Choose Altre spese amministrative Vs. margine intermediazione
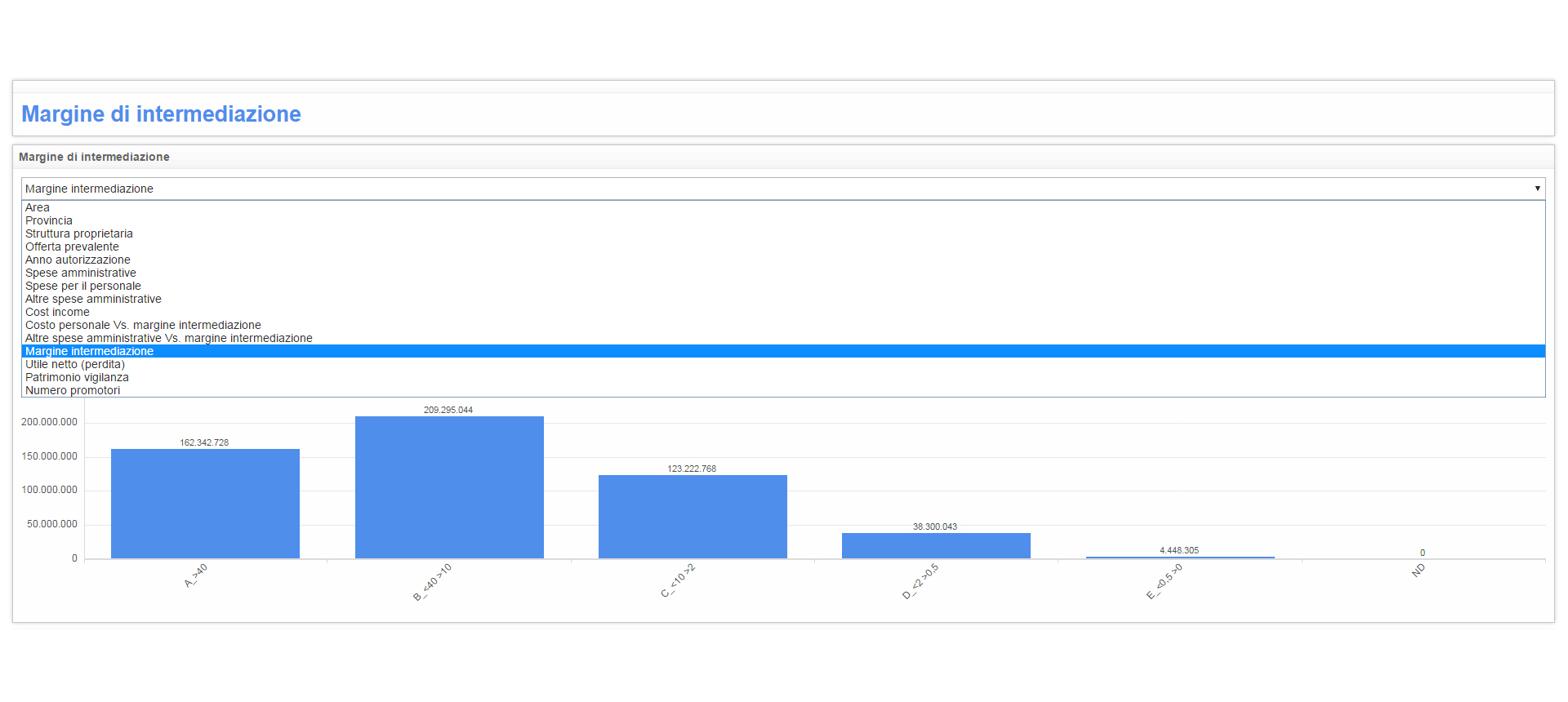The image size is (1568, 702). (x=783, y=338)
